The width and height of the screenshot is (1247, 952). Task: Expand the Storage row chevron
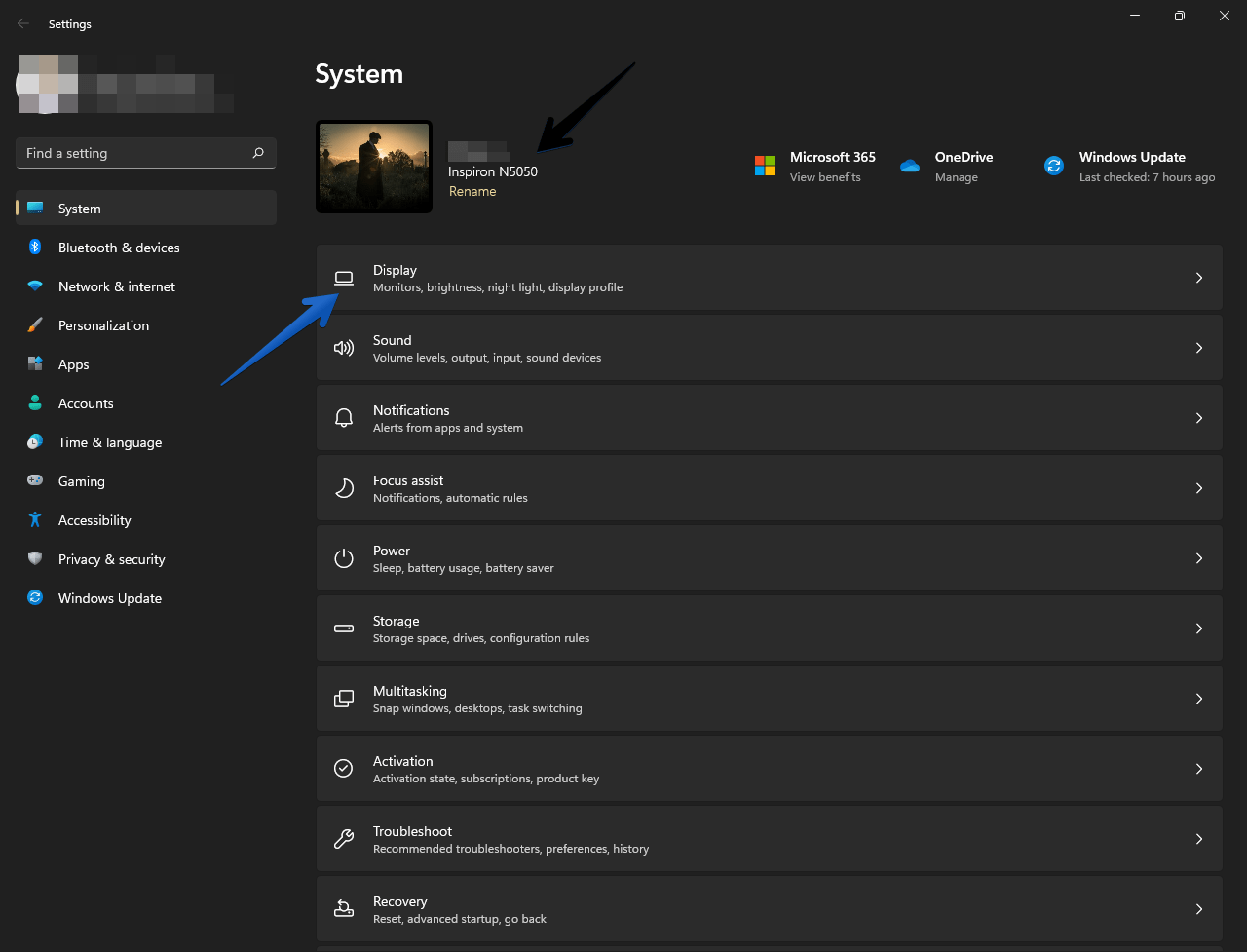tap(1199, 628)
